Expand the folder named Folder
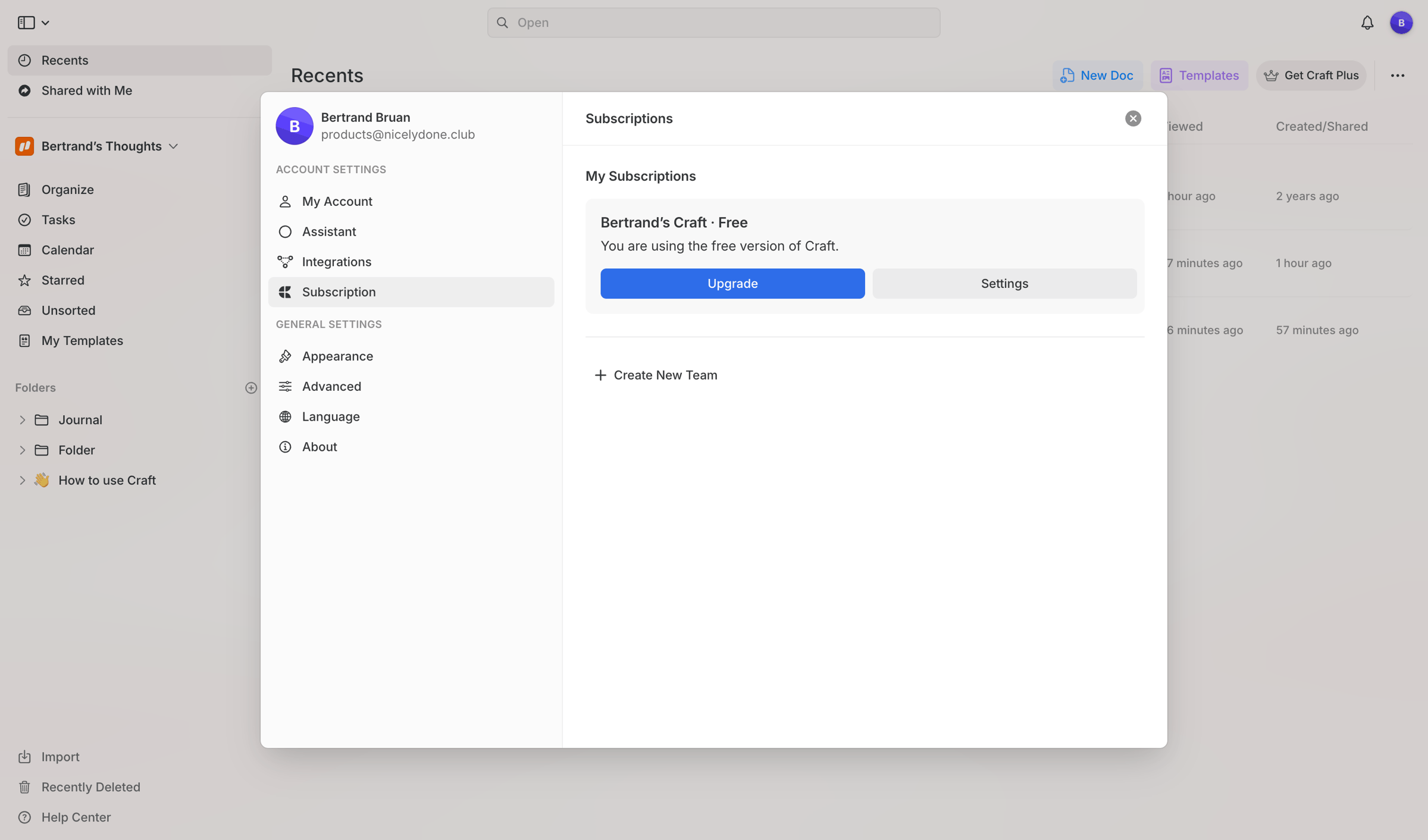This screenshot has width=1428, height=840. point(22,450)
